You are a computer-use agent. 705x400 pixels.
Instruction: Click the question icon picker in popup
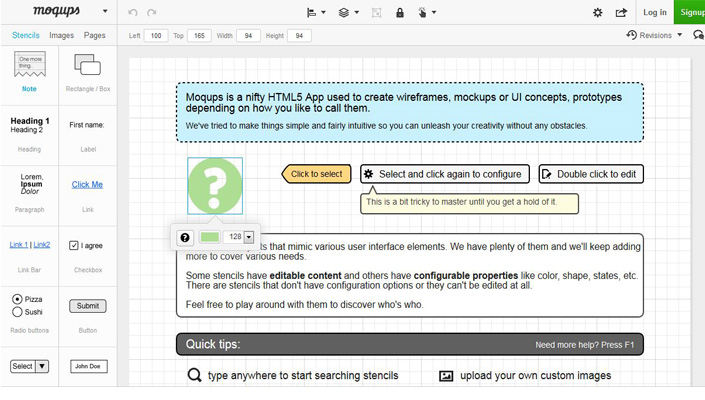pos(185,237)
